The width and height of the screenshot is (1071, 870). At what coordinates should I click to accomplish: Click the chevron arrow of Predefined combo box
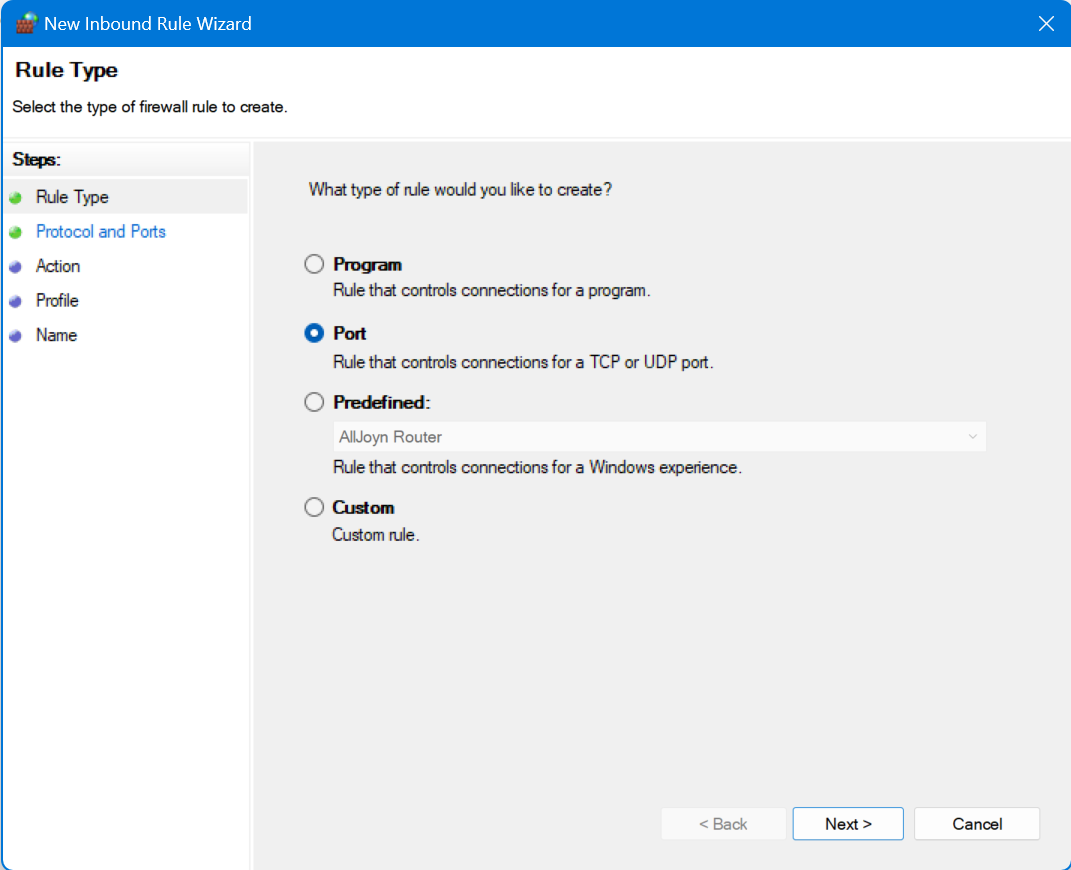point(972,437)
